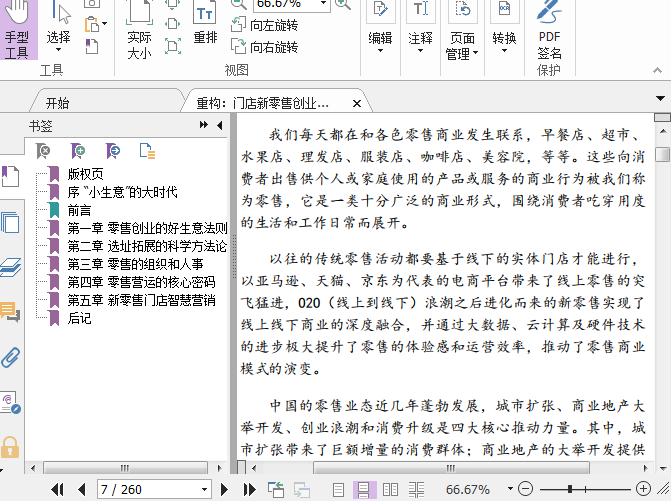The width and height of the screenshot is (671, 501).
Task: Open the Bookmarks sidebar panel icon
Action: (x=10, y=176)
